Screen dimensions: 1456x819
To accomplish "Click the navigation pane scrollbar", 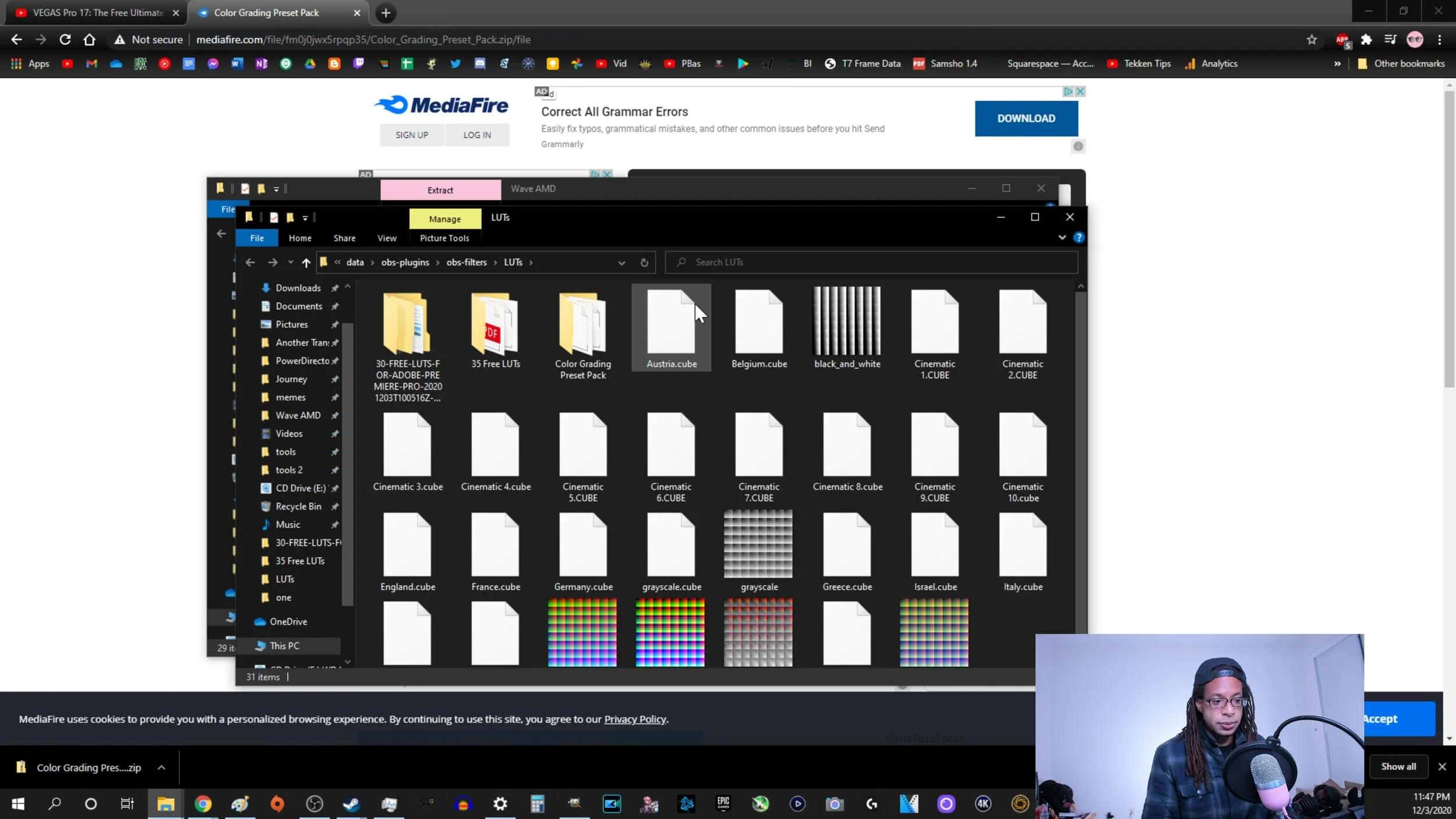I will tap(348, 466).
